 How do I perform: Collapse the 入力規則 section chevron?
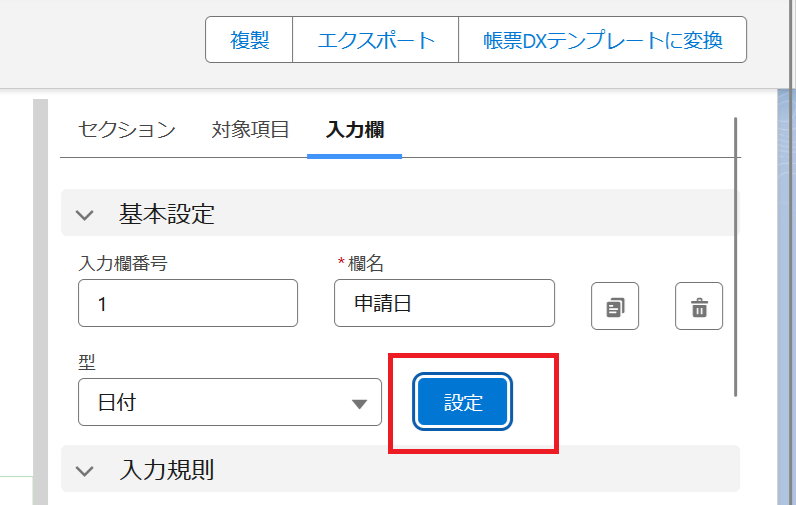(85, 469)
